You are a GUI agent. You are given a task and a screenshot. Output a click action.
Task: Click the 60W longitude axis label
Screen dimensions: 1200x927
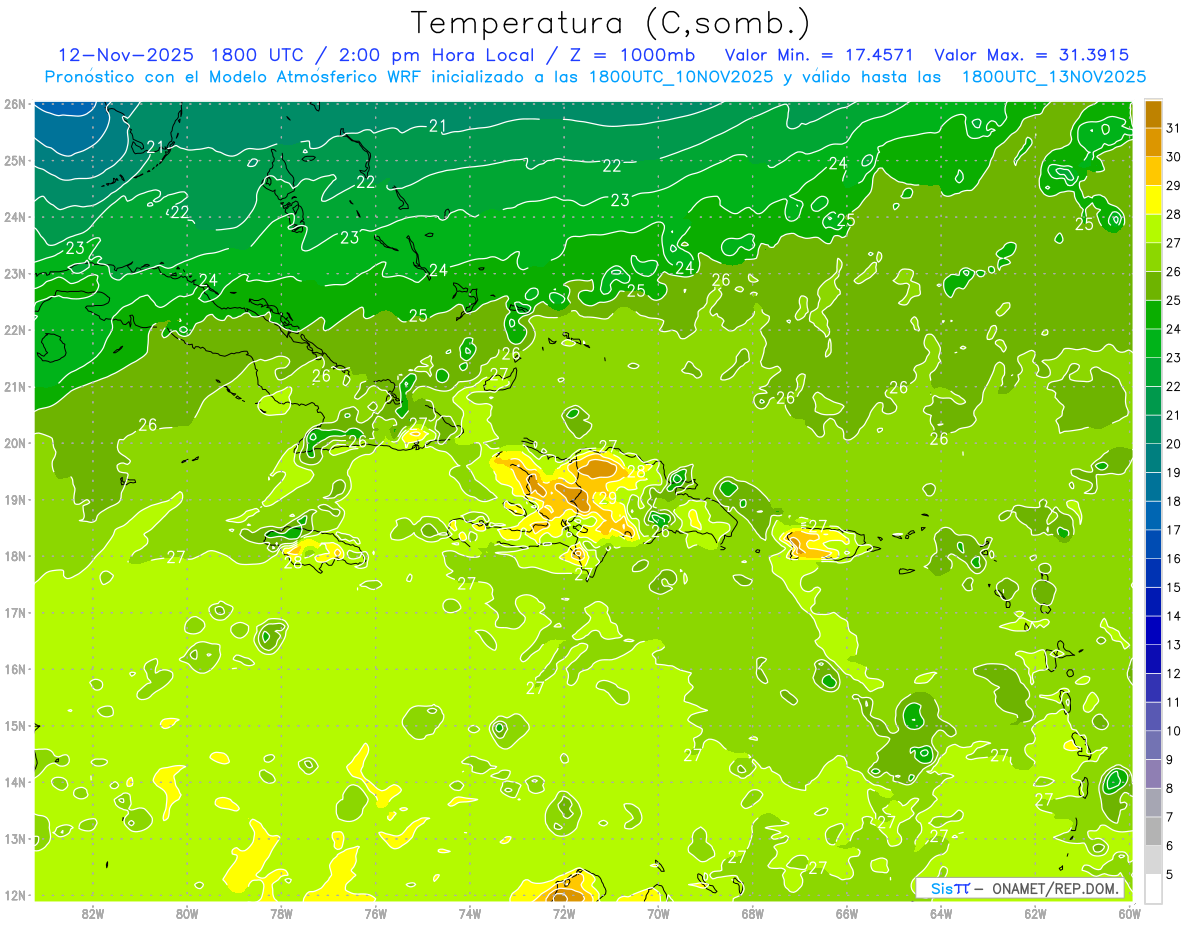click(1129, 913)
